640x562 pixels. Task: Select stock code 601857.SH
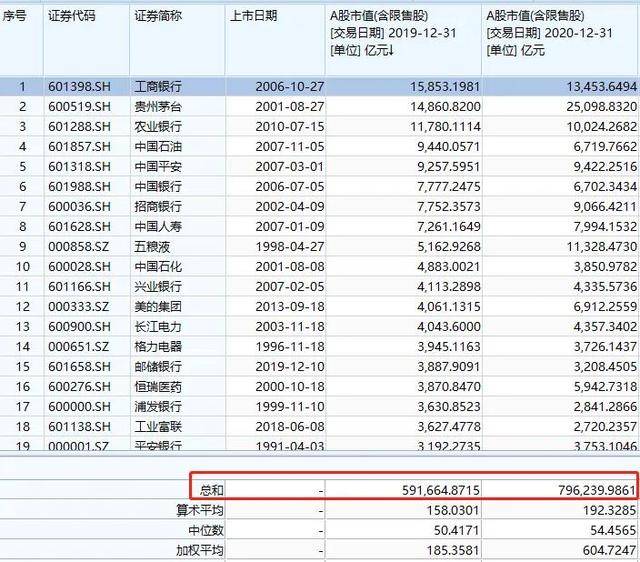(x=79, y=147)
